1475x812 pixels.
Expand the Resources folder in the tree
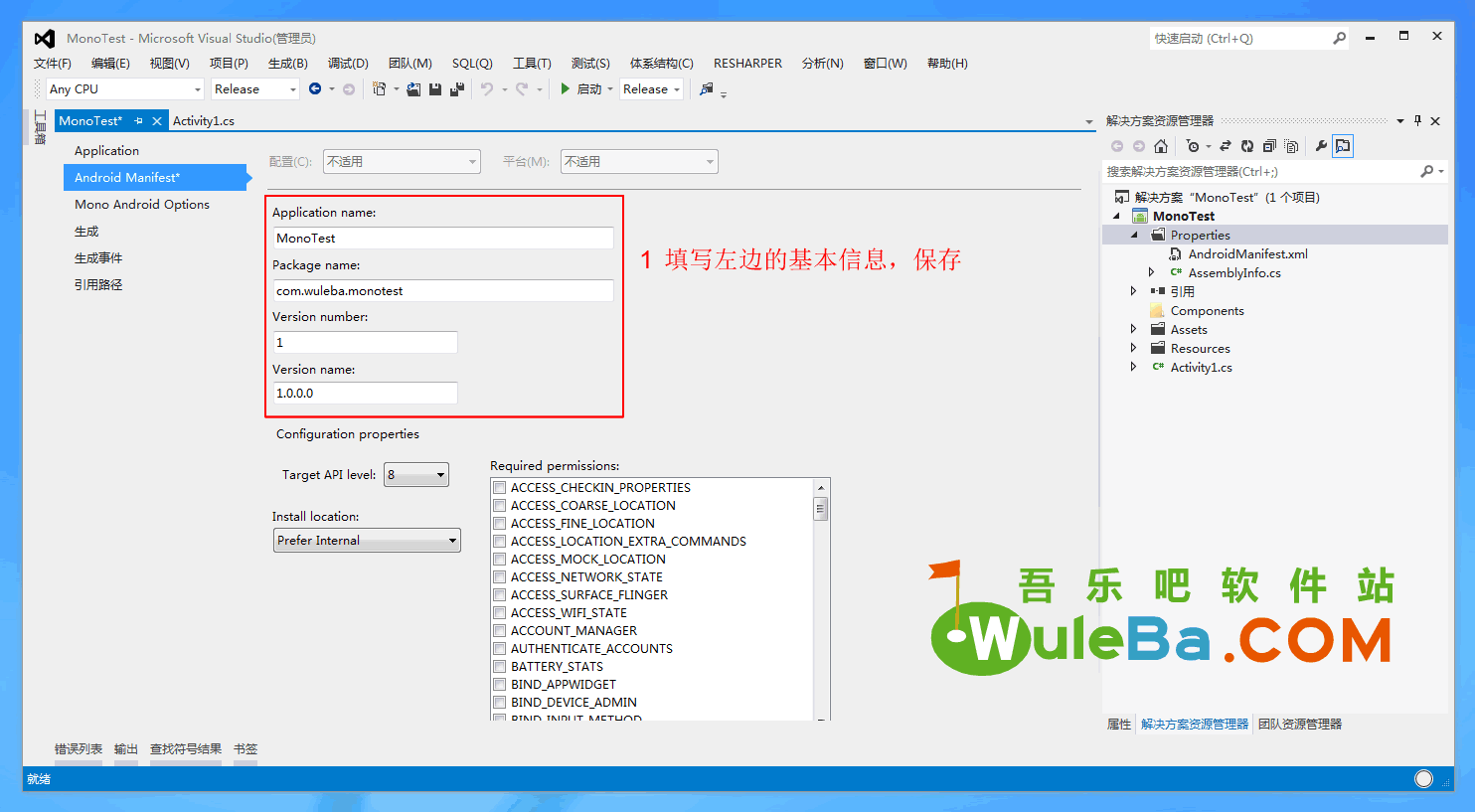(x=1133, y=349)
